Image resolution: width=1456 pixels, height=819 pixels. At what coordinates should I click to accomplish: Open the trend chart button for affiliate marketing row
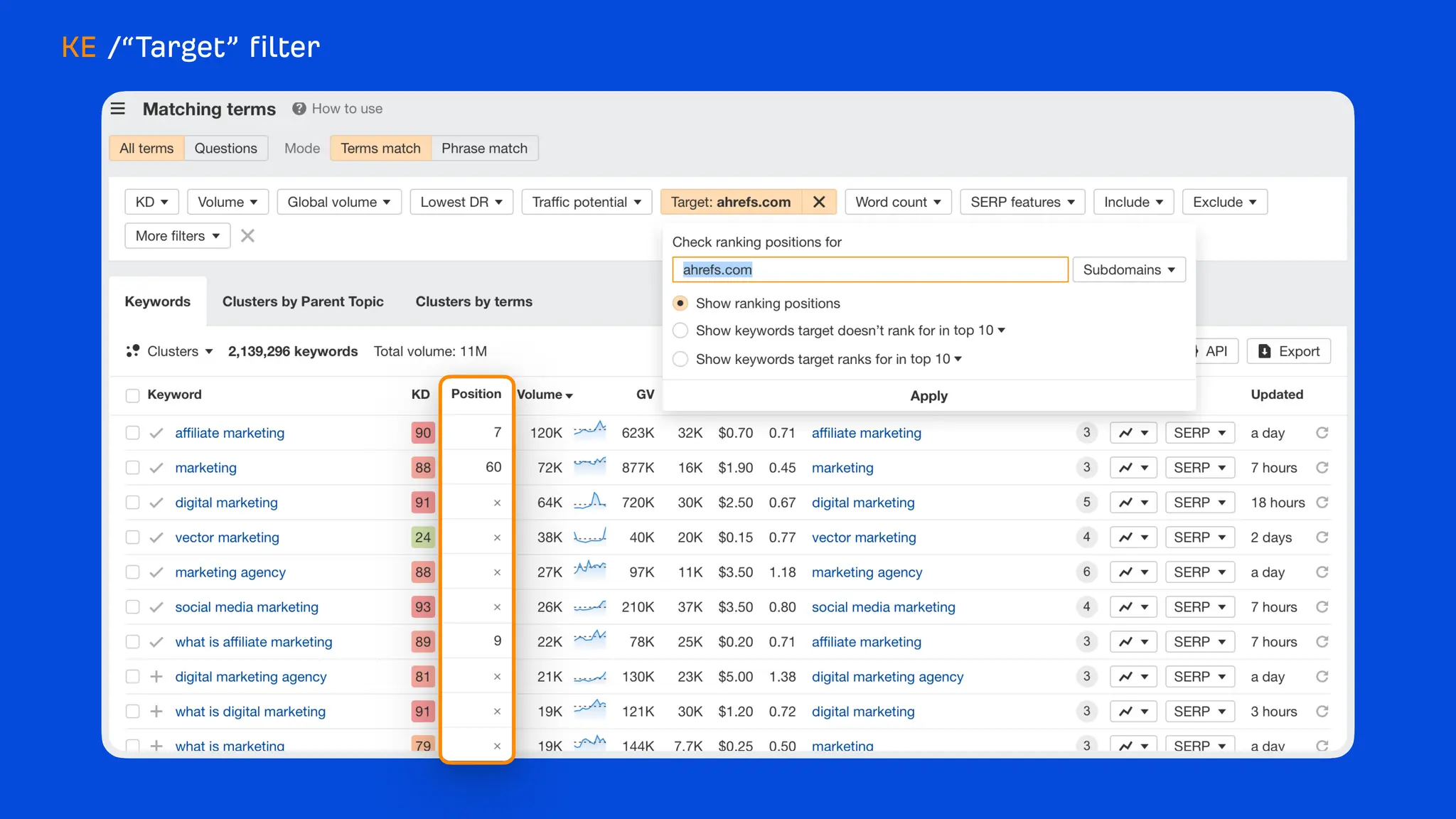(1134, 433)
